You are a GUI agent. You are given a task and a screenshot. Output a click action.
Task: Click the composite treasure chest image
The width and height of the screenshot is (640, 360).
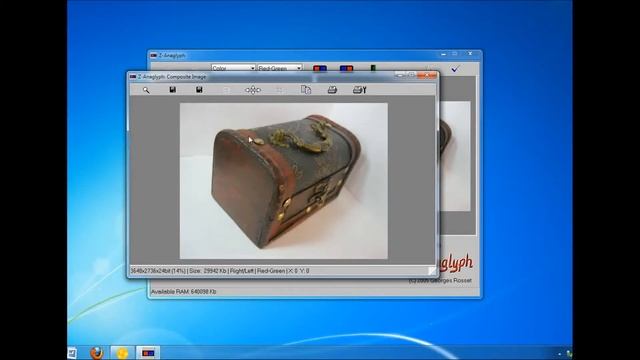pos(284,181)
